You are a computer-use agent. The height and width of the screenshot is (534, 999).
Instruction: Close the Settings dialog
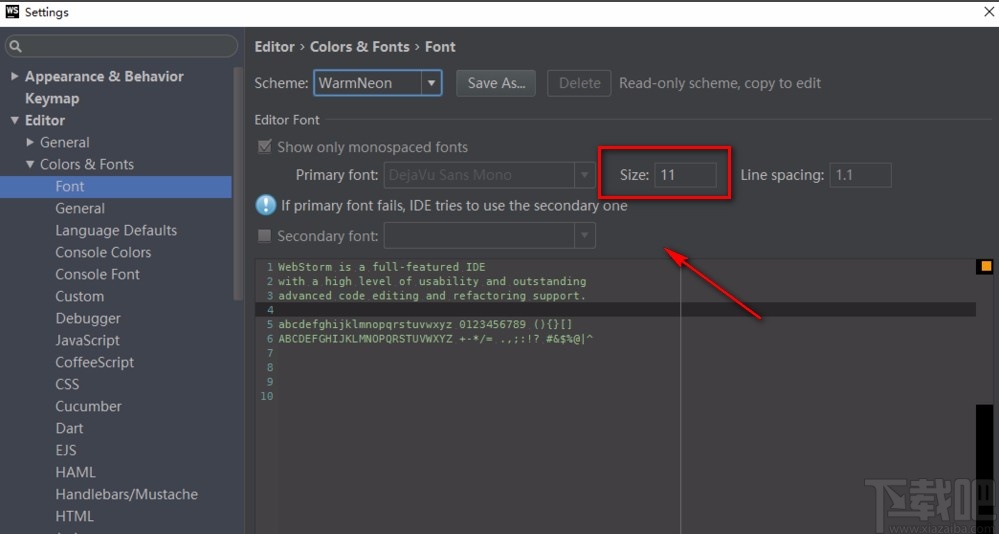(989, 11)
